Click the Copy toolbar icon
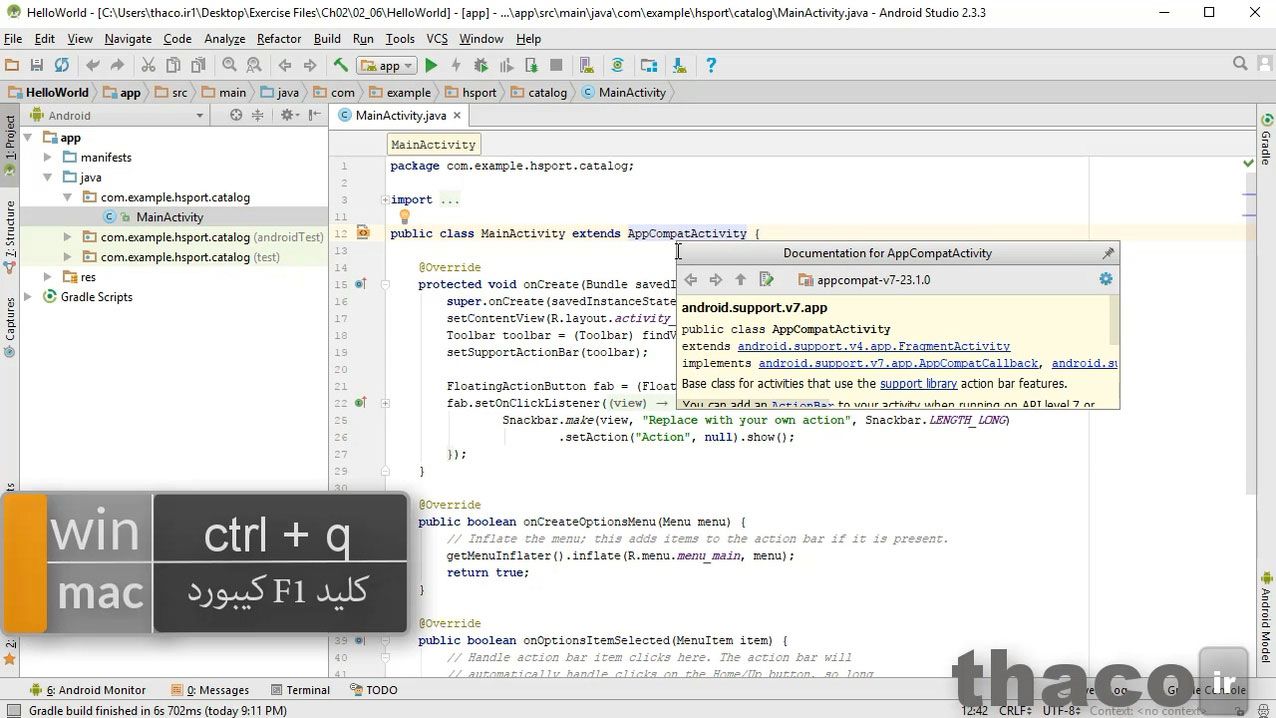Image resolution: width=1276 pixels, height=718 pixels. click(173, 65)
